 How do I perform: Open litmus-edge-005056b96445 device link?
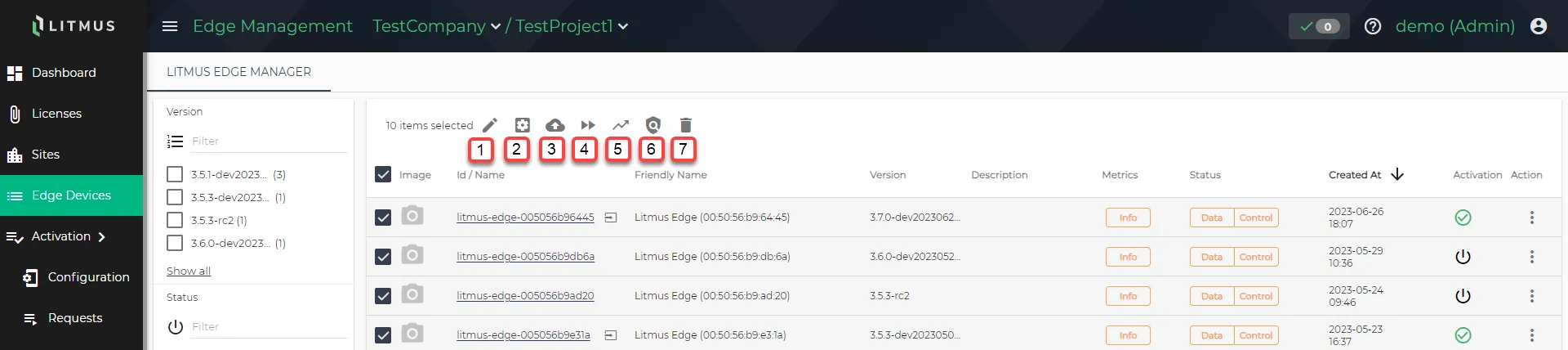525,218
